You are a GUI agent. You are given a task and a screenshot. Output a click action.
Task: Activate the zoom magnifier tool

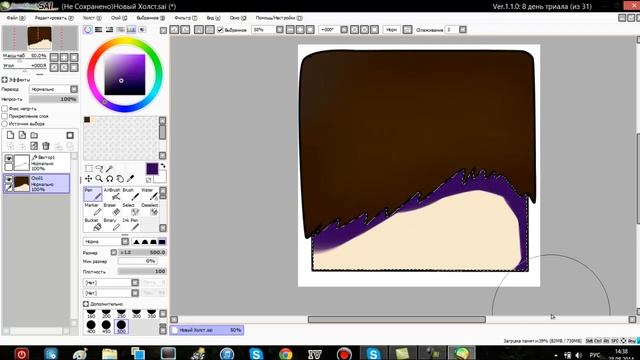pos(99,179)
